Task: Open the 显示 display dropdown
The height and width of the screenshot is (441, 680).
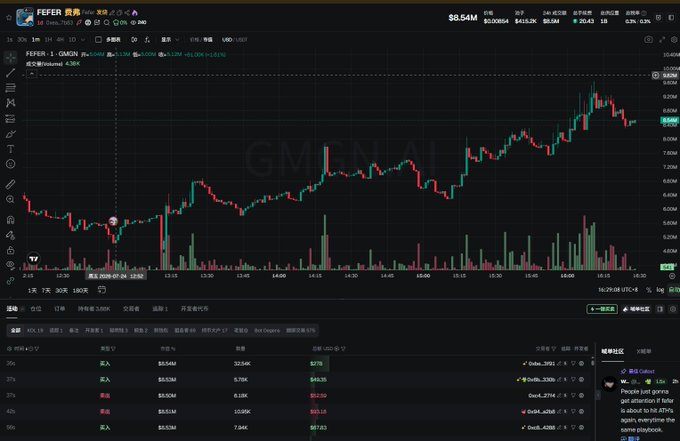Action: (x=170, y=39)
